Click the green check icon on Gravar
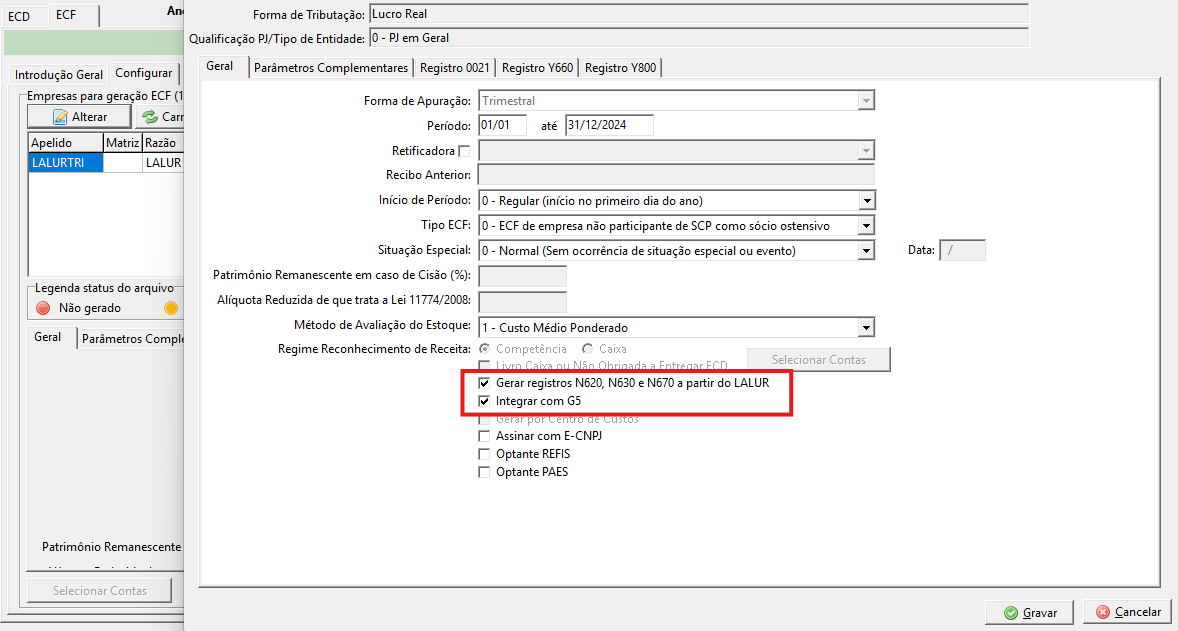 [1011, 613]
